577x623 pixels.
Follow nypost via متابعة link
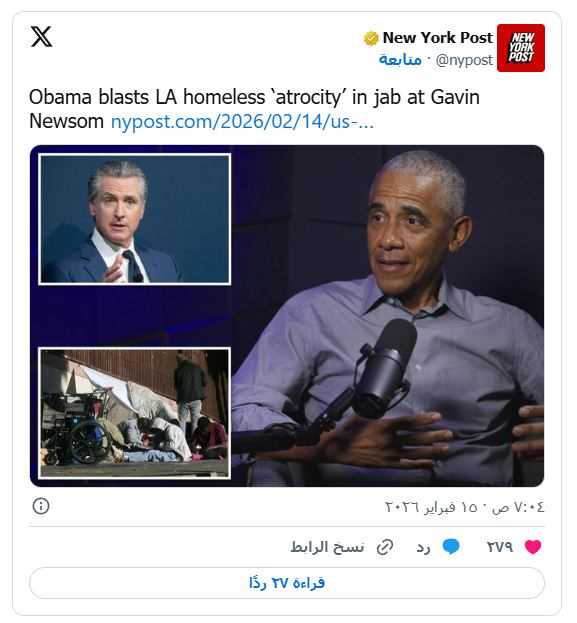pyautogui.click(x=400, y=60)
